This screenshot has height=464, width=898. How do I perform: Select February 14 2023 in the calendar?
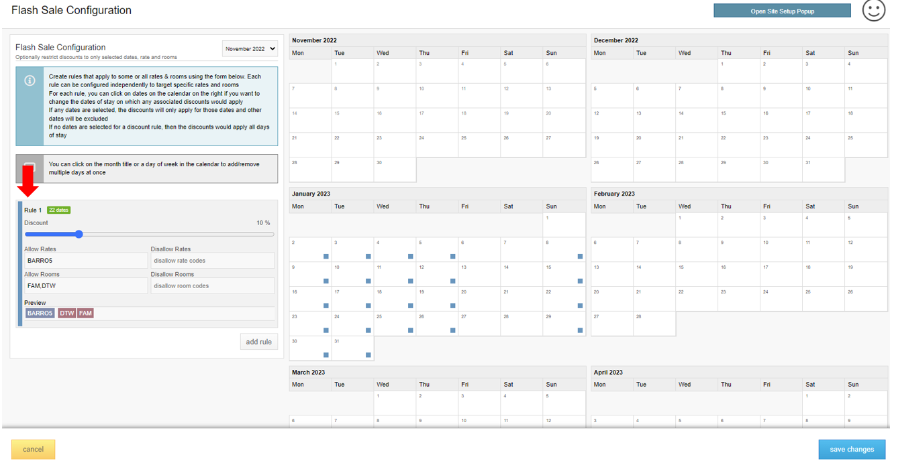655,274
